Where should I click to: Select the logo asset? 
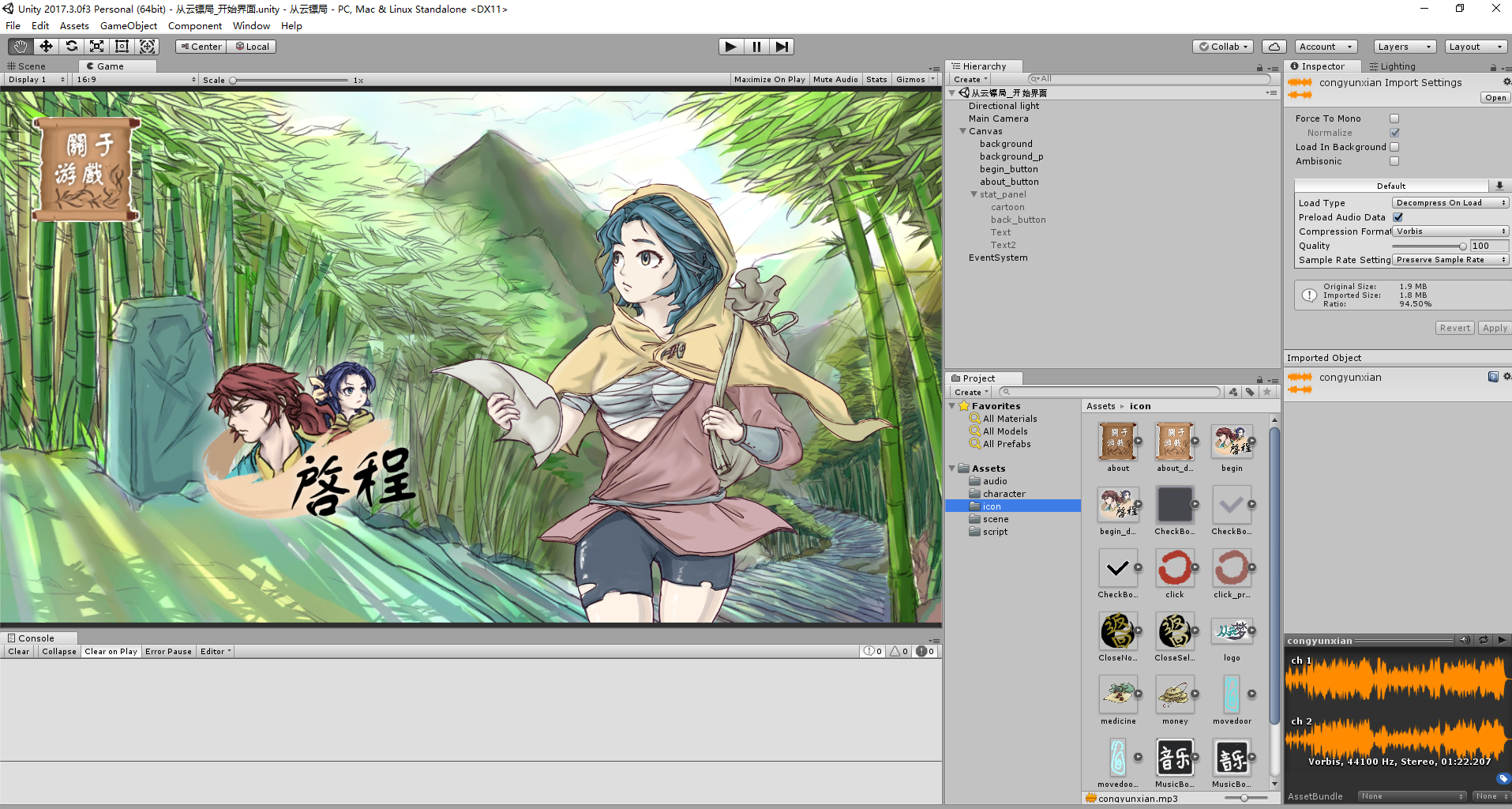[x=1231, y=631]
